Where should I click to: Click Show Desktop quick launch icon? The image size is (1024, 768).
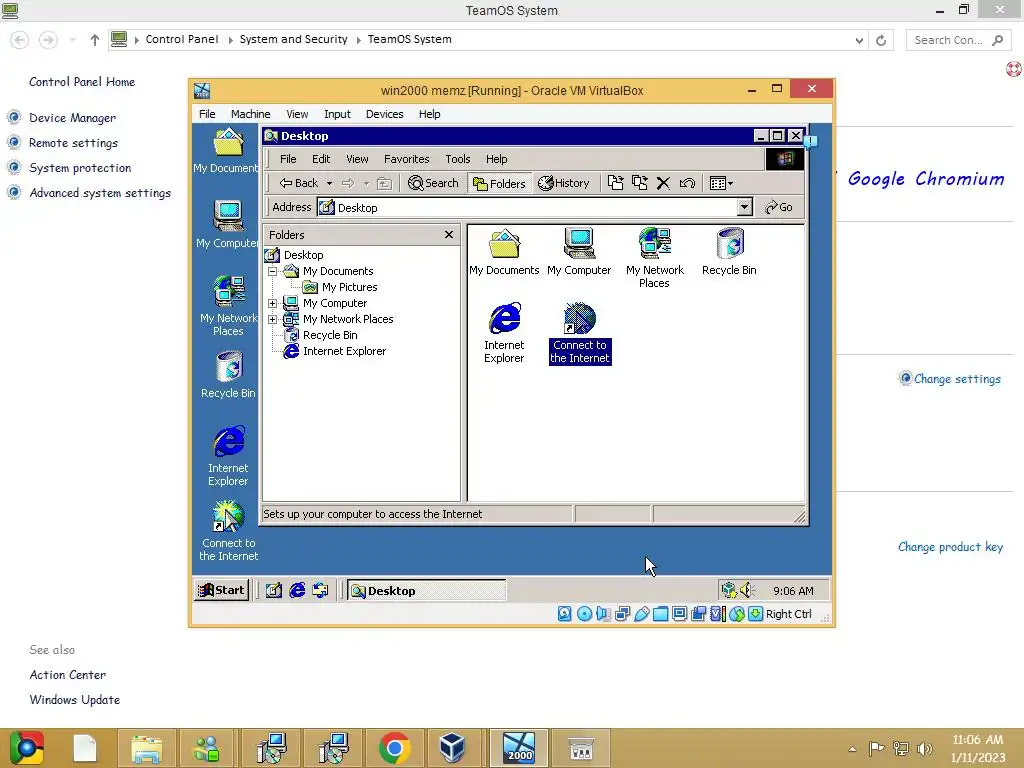[274, 590]
